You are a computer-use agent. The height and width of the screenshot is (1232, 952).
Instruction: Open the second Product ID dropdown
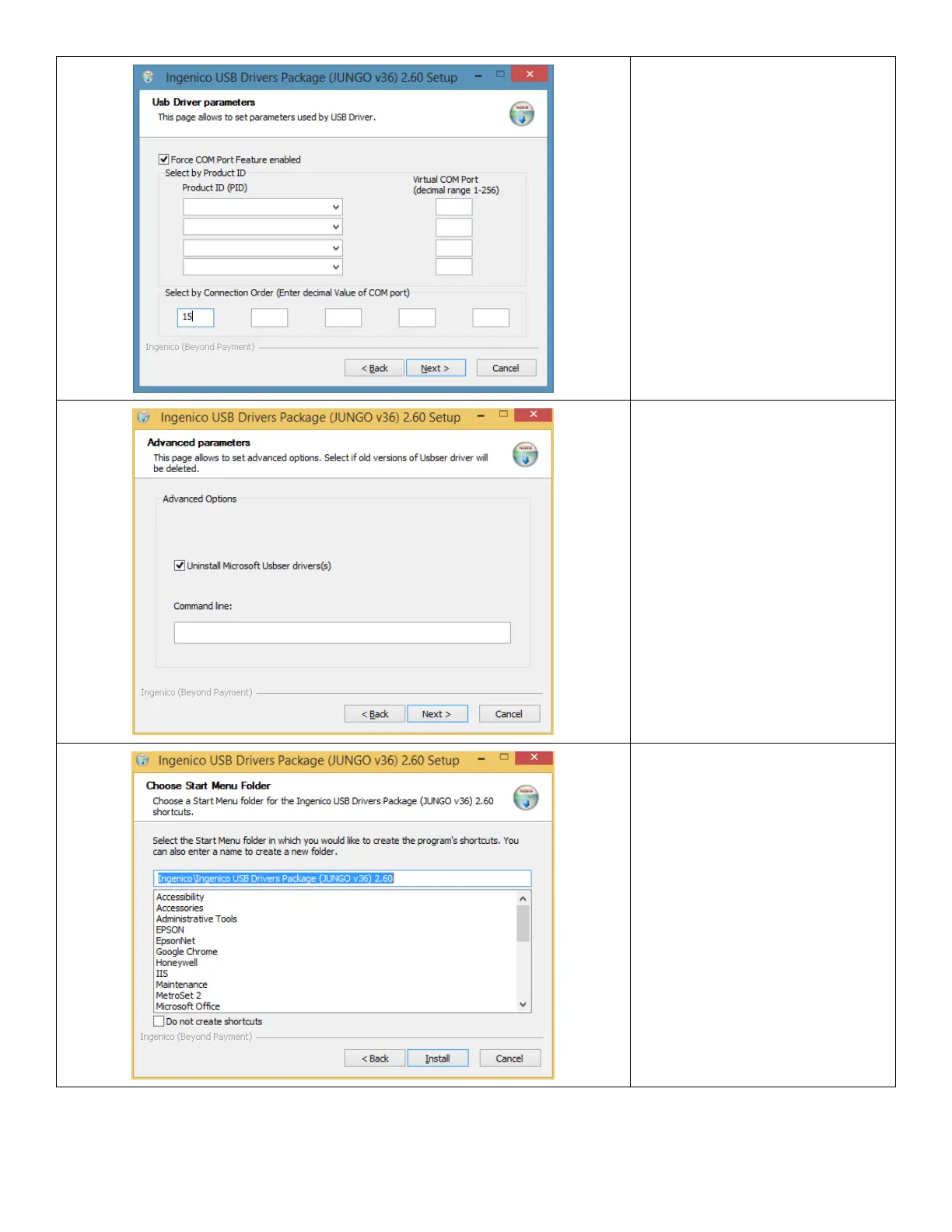(x=263, y=227)
